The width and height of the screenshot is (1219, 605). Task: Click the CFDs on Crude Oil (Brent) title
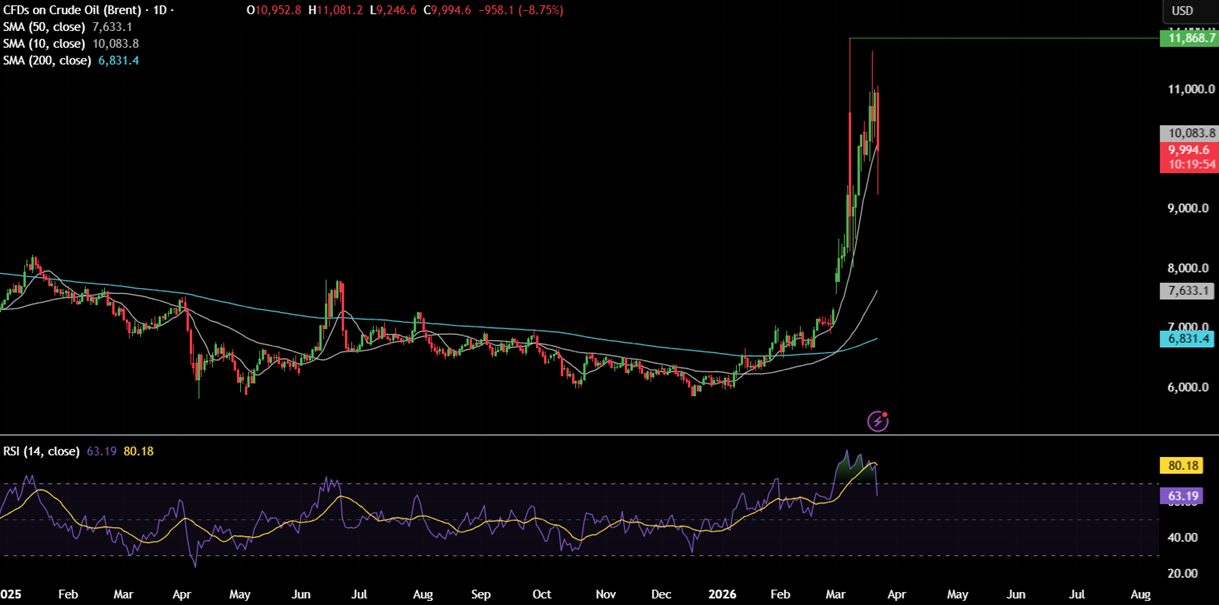70,10
